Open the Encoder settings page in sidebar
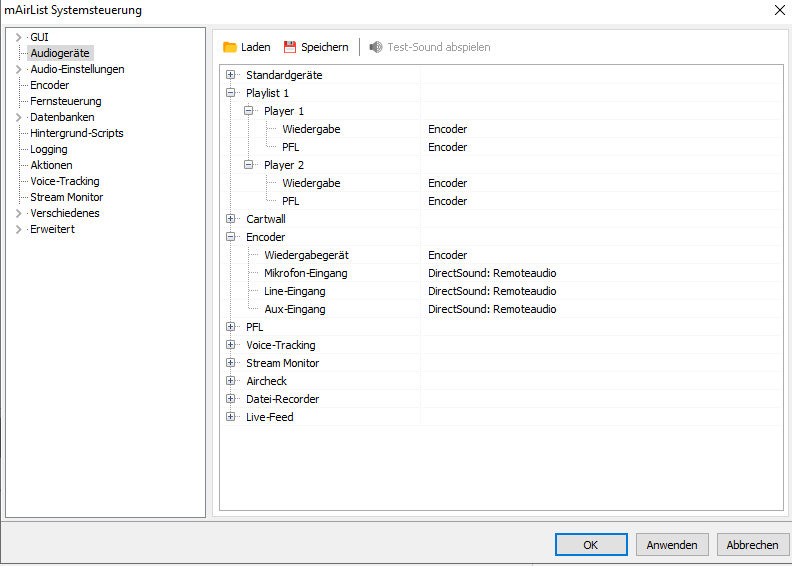 coord(49,85)
